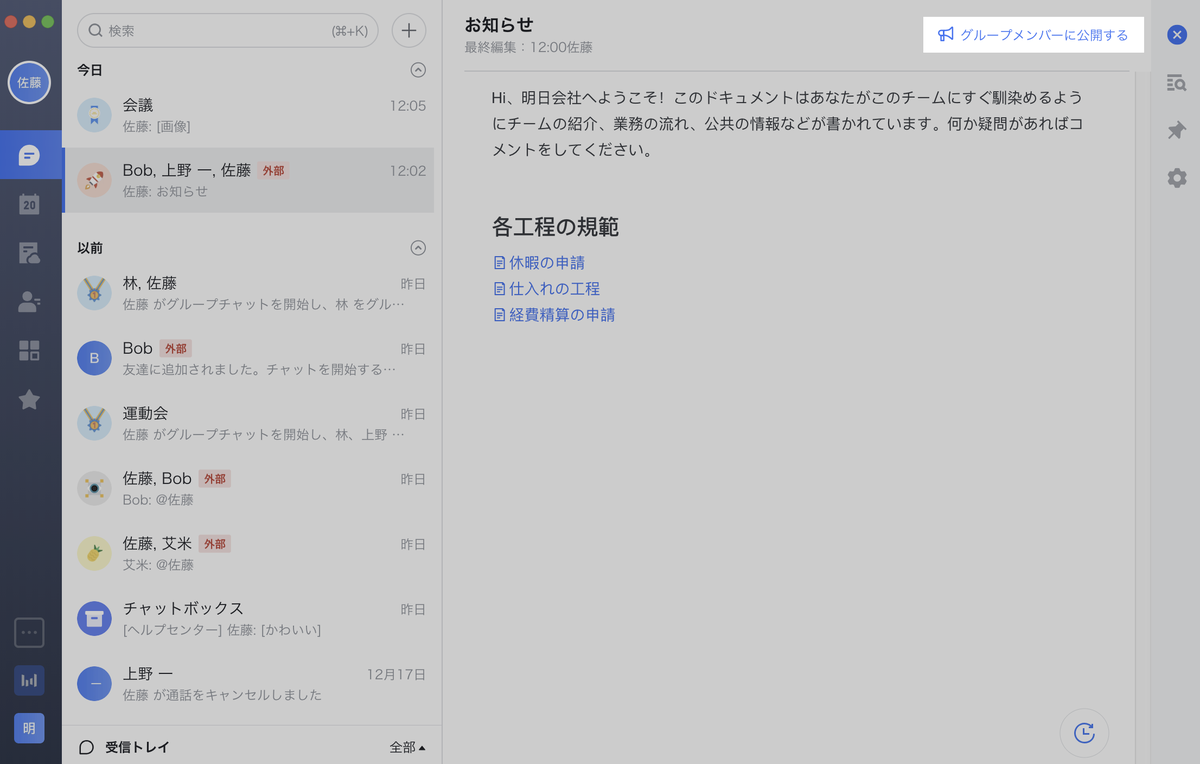Open the edit history clock button

[1084, 733]
